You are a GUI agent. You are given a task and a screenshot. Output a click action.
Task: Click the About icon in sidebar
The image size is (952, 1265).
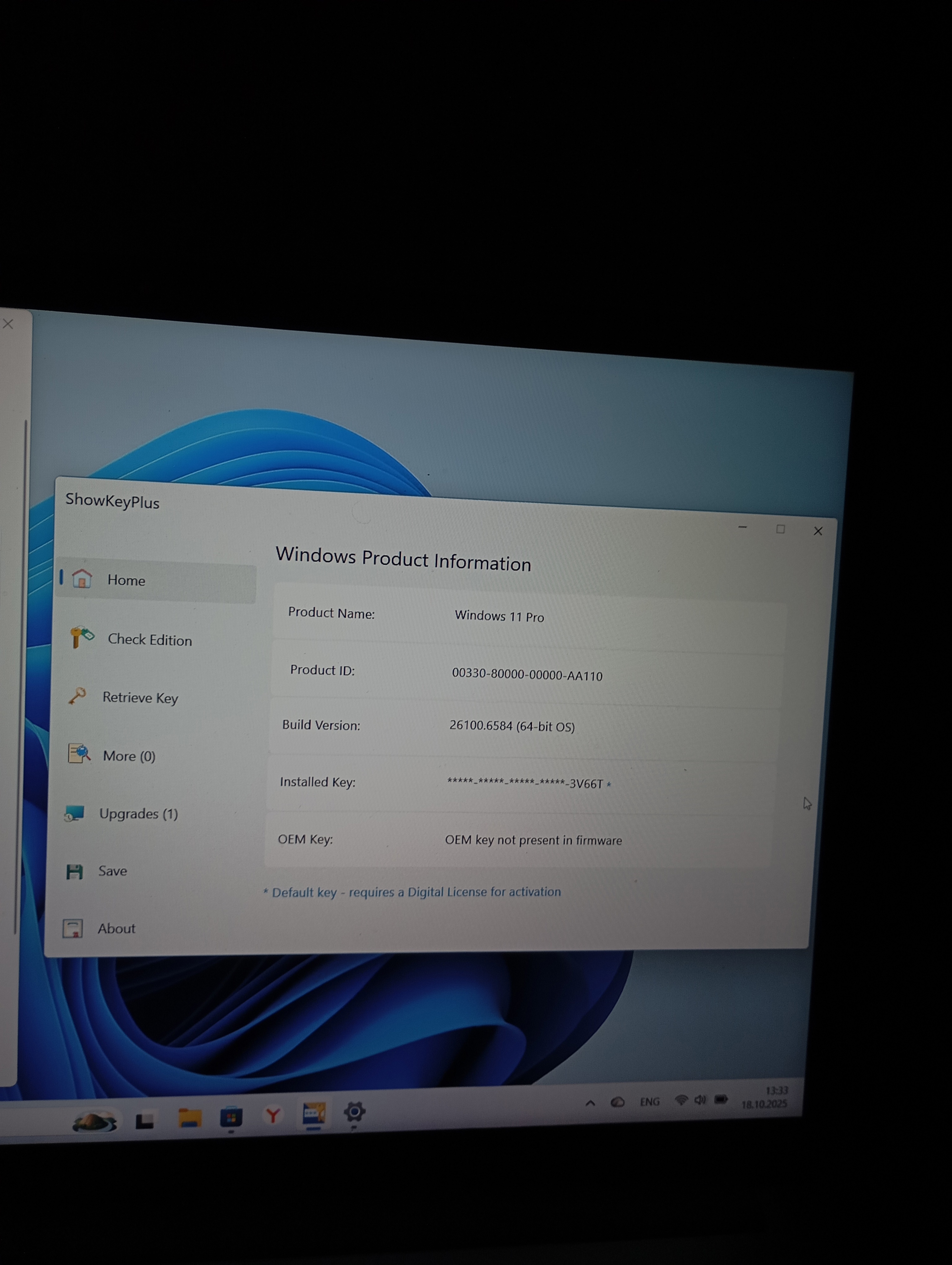tap(73, 928)
